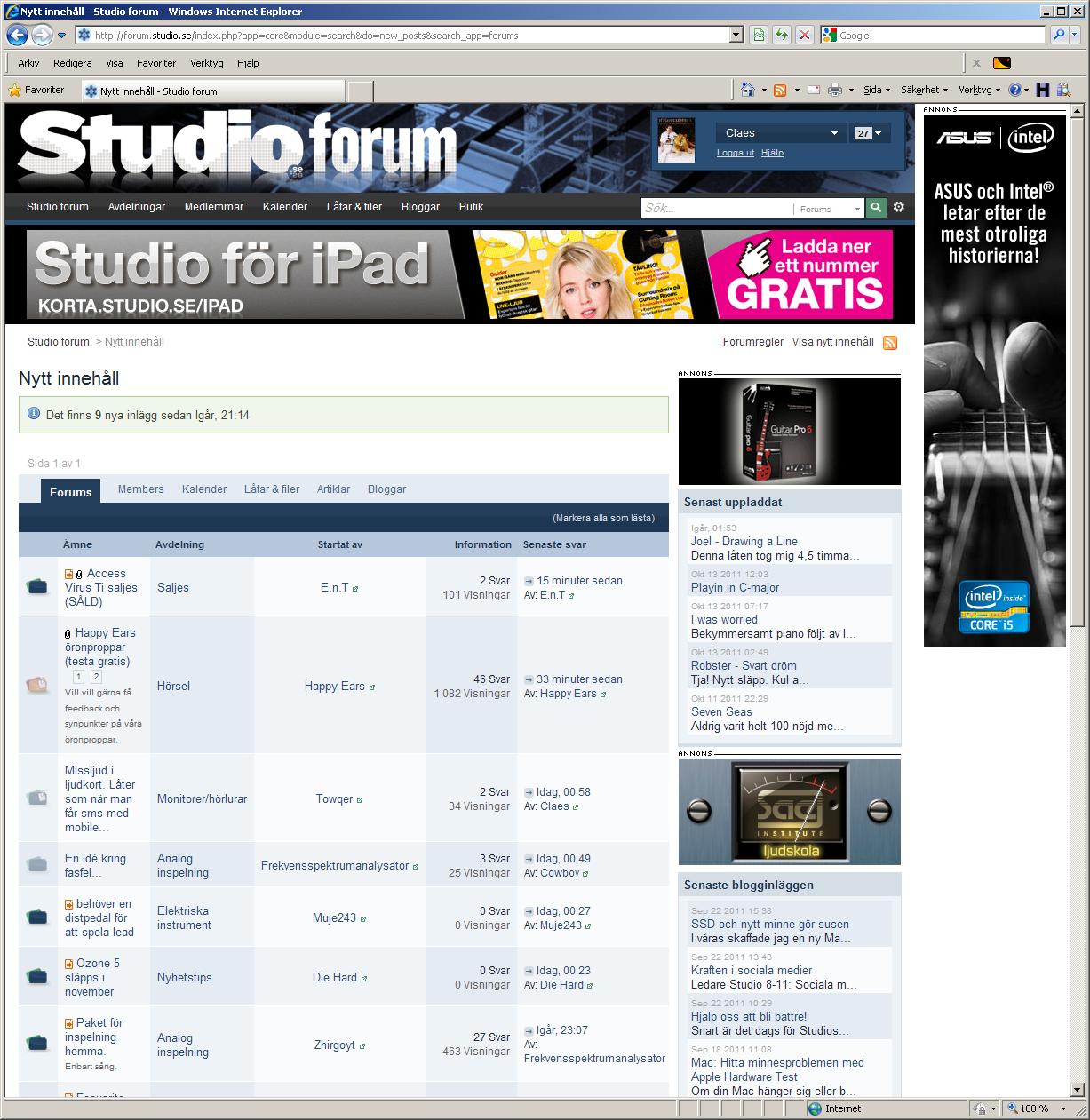Click the Refresh page icon in address bar
Screen dimensions: 1090x1120
[x=782, y=36]
